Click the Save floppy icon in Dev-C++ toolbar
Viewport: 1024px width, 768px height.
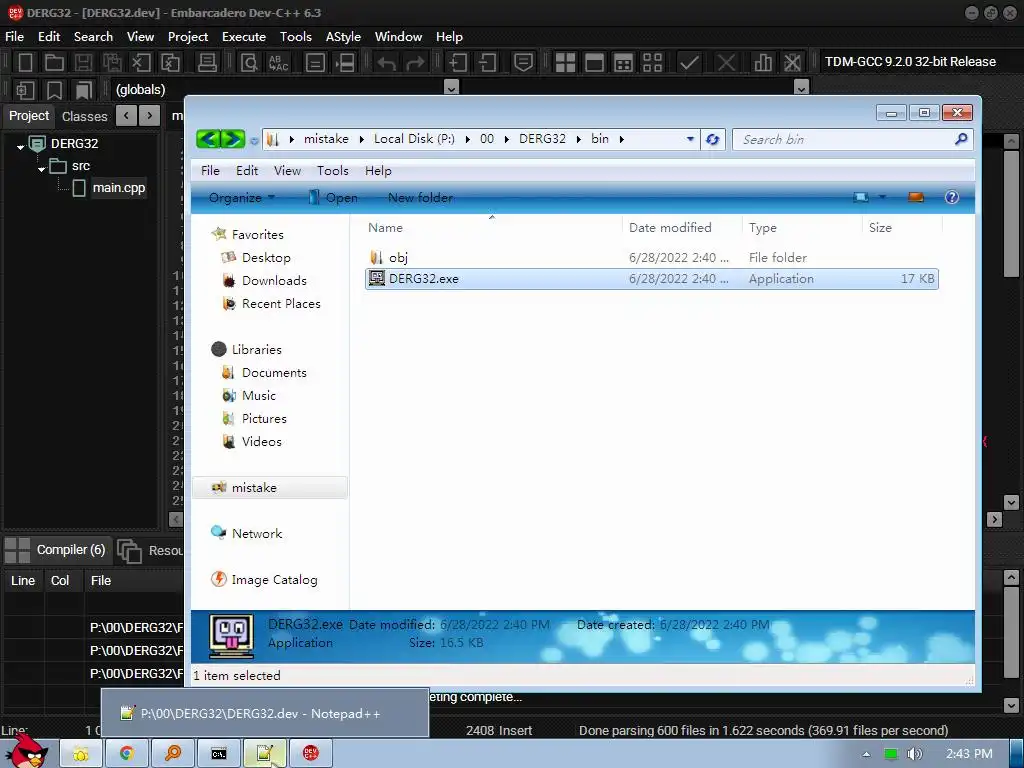point(83,62)
